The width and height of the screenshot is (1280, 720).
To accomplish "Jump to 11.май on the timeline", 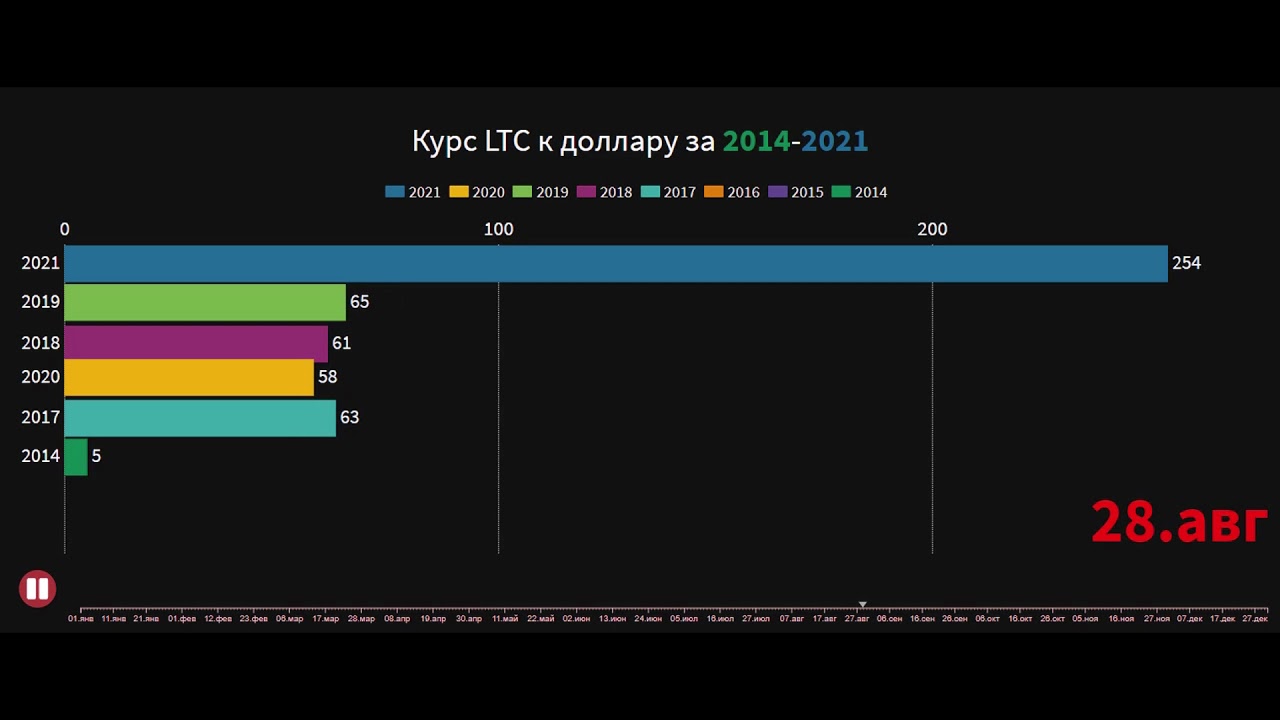I will coord(505,619).
